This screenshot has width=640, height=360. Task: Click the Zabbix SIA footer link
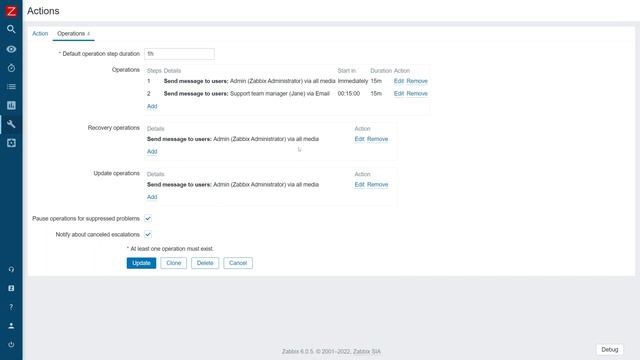click(x=367, y=351)
